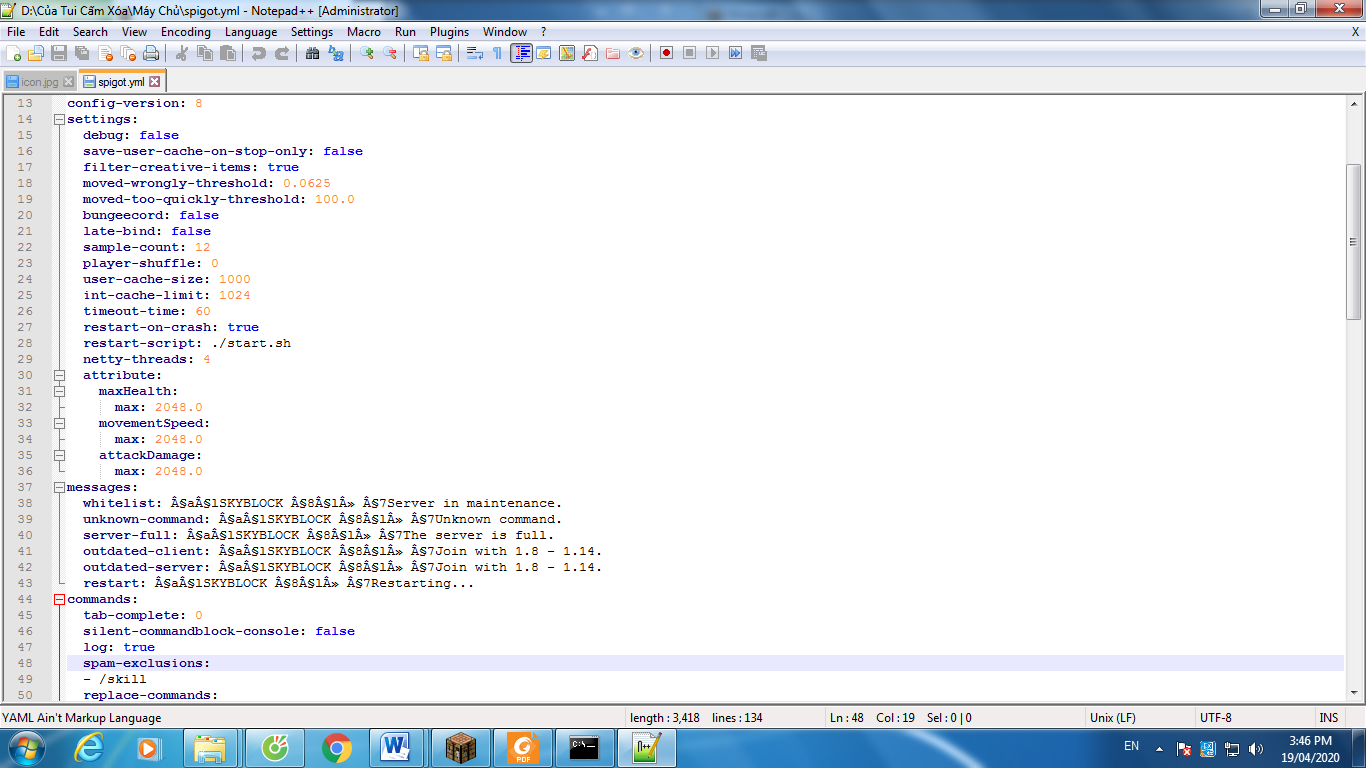Collapse the messages section fold marker
Viewport: 1366px width, 768px height.
pyautogui.click(x=59, y=487)
